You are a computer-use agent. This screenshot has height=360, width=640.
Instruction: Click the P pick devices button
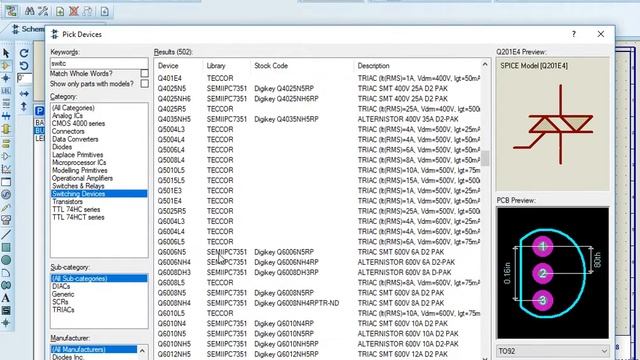pos(39,111)
